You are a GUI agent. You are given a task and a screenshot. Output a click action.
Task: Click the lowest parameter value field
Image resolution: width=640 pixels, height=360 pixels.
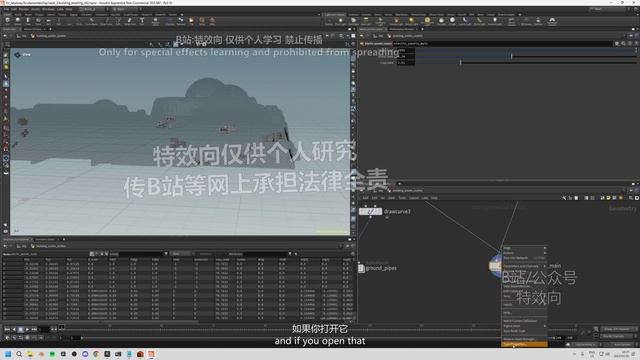[x=406, y=63]
